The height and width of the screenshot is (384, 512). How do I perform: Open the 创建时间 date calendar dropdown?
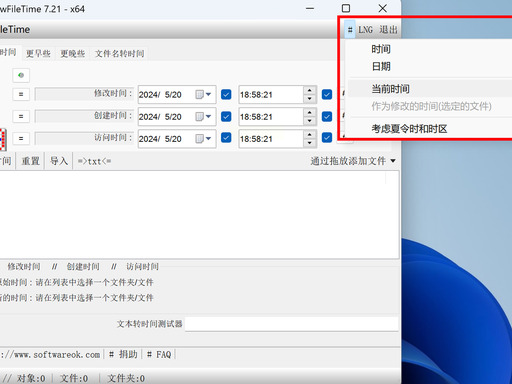coord(203,117)
